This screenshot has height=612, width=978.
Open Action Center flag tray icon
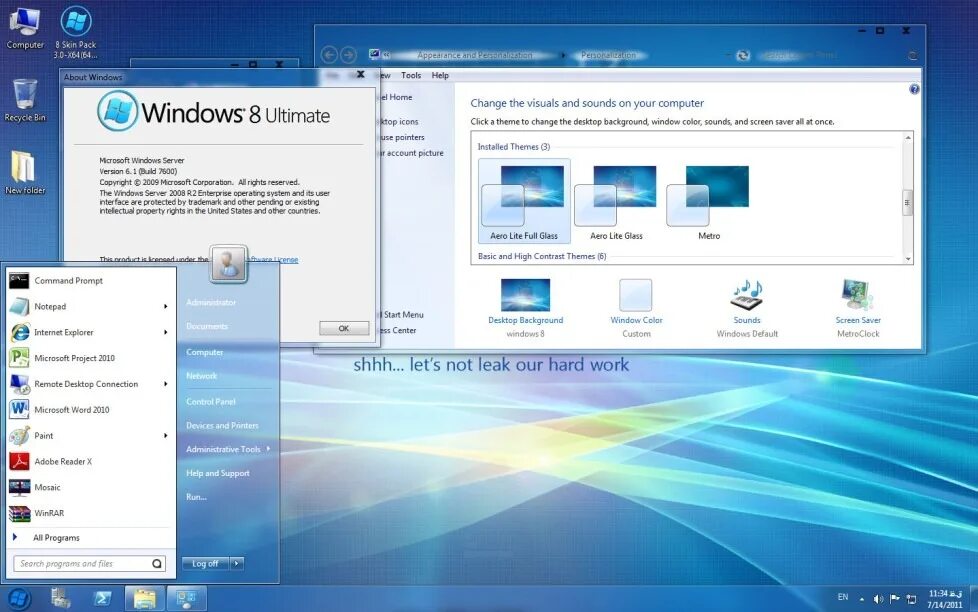[894, 599]
